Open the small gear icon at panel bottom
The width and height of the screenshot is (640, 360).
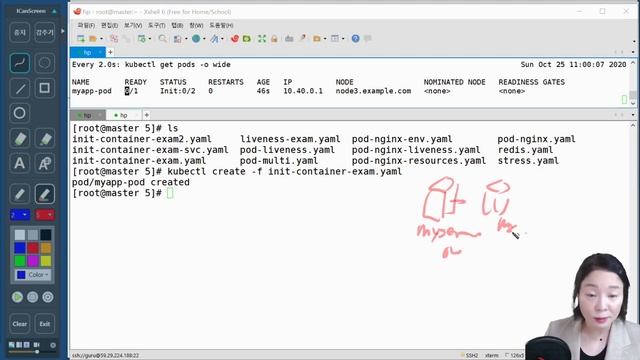(53, 345)
